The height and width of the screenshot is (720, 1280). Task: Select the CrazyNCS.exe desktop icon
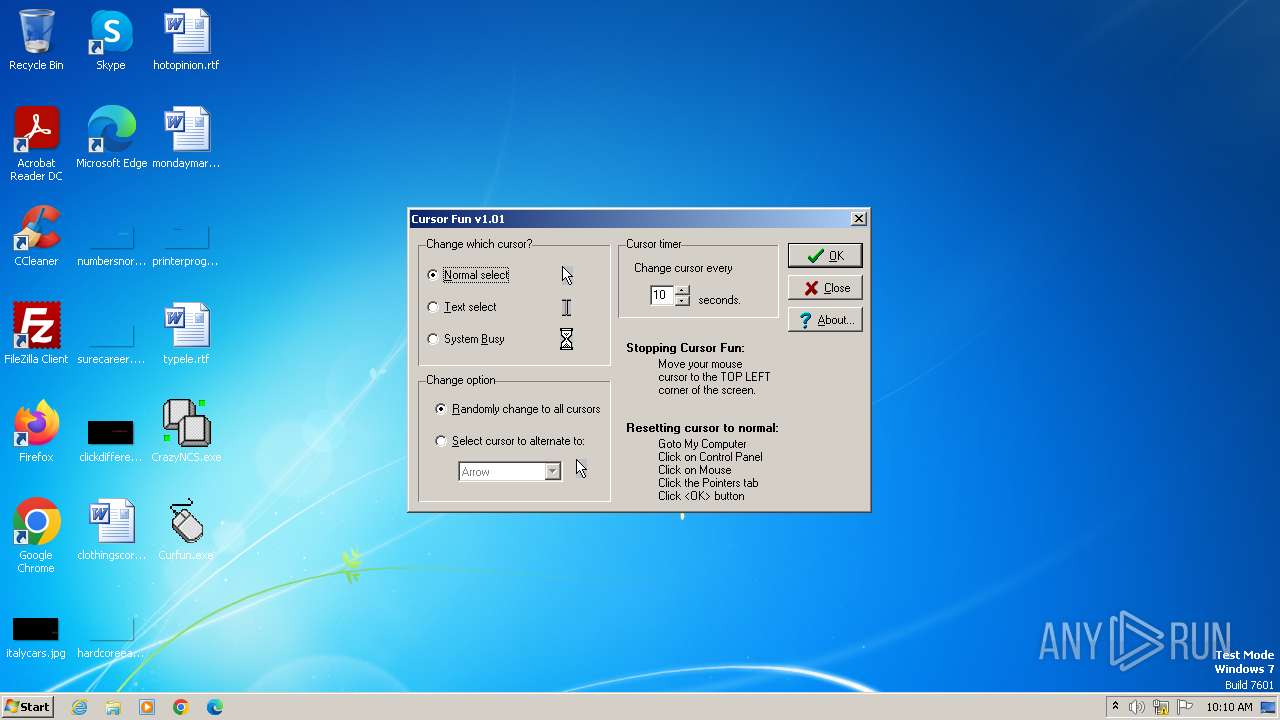186,432
